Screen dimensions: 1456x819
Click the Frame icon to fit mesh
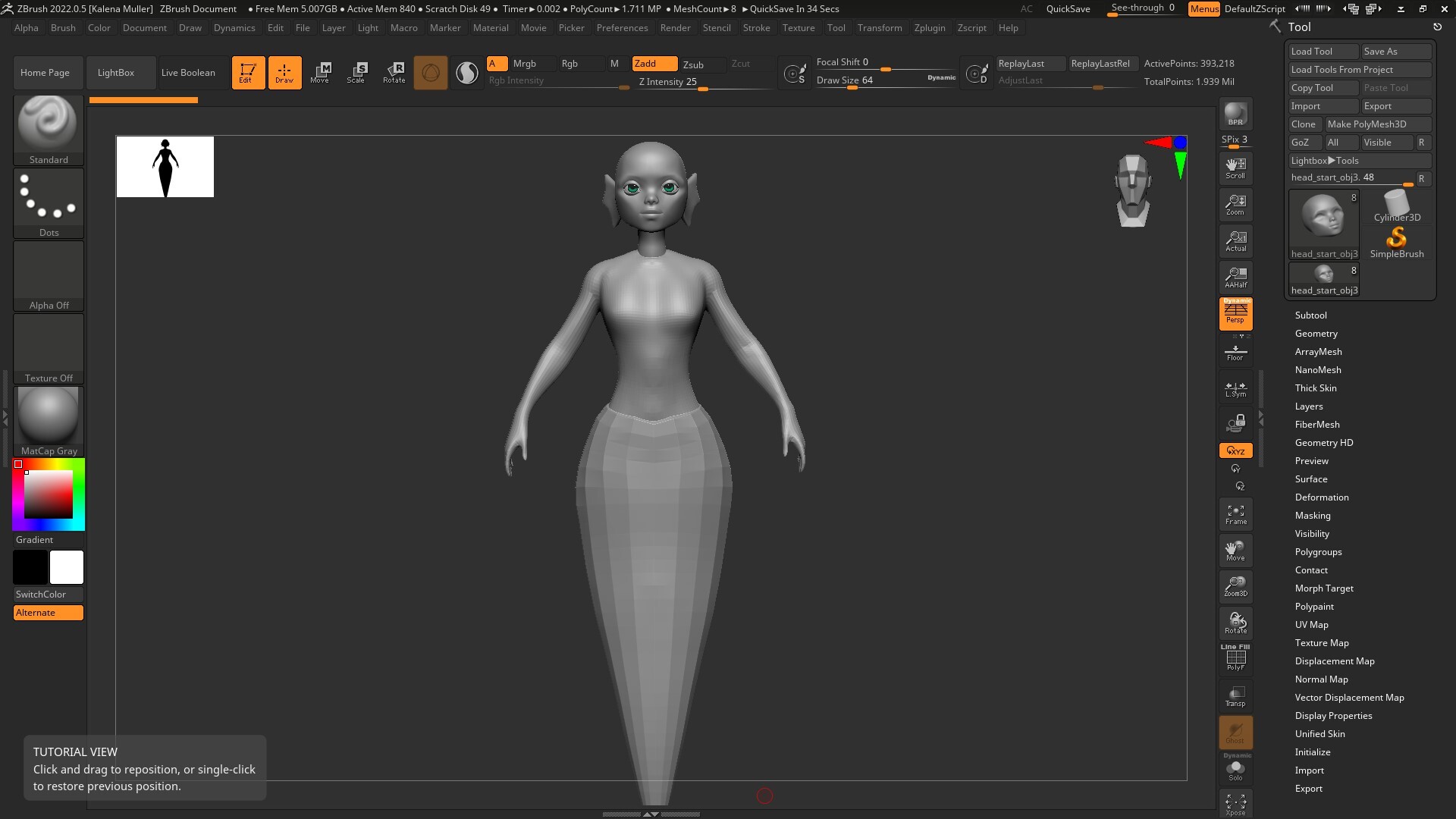click(1235, 513)
